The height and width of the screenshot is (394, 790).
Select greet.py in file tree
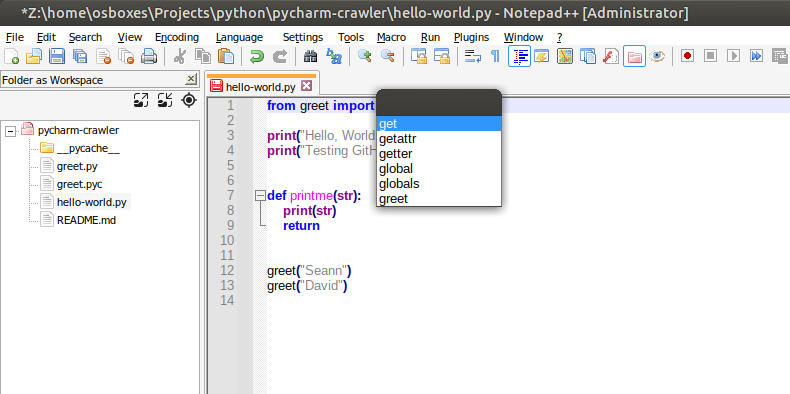(x=77, y=166)
